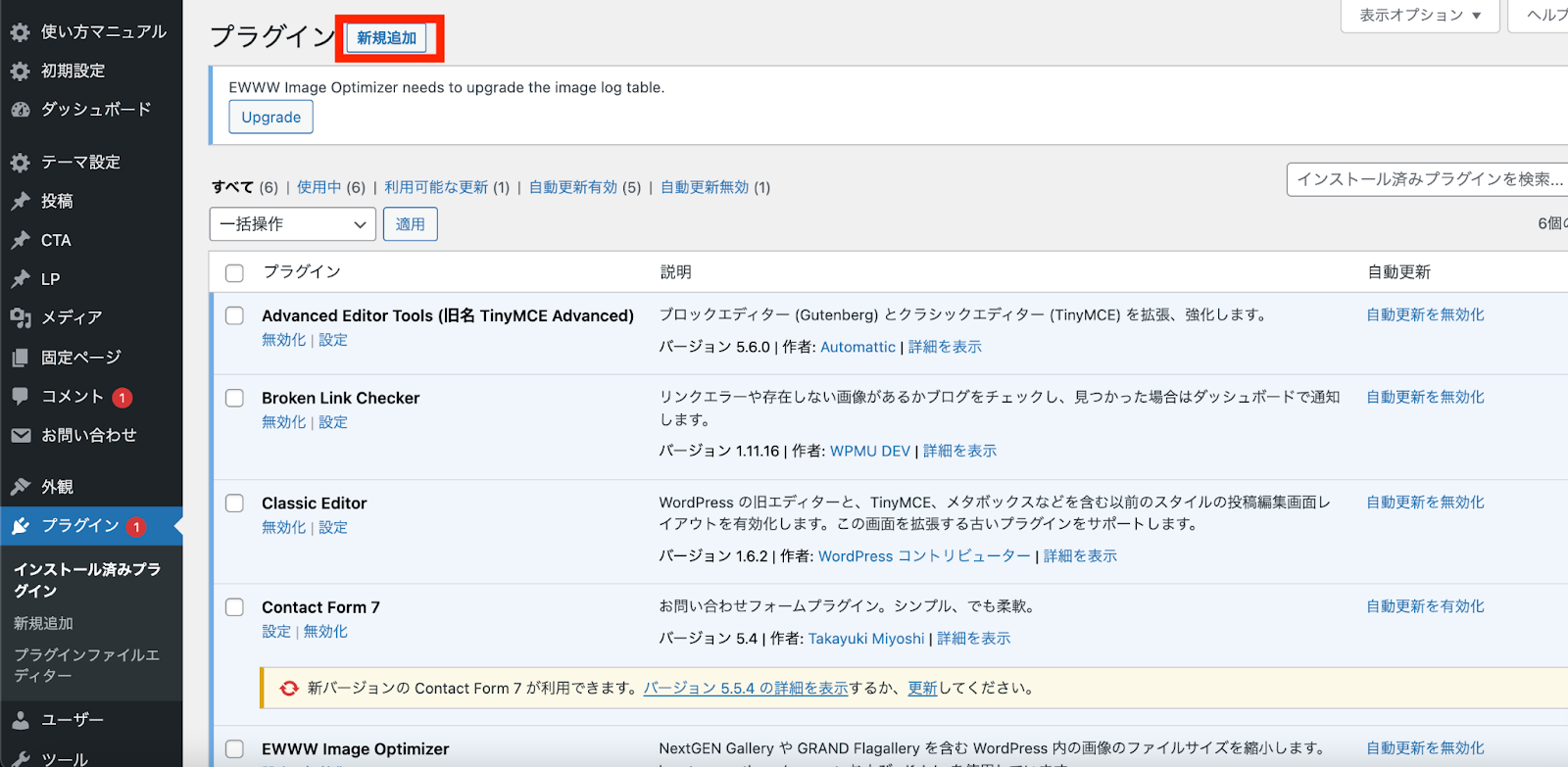Click the 適用 apply button
The width and height of the screenshot is (1568, 767).
pyautogui.click(x=411, y=224)
